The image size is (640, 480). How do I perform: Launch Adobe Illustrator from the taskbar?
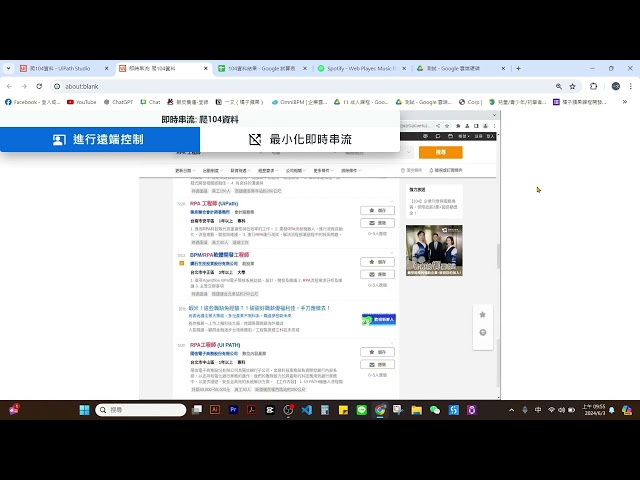tap(215, 410)
